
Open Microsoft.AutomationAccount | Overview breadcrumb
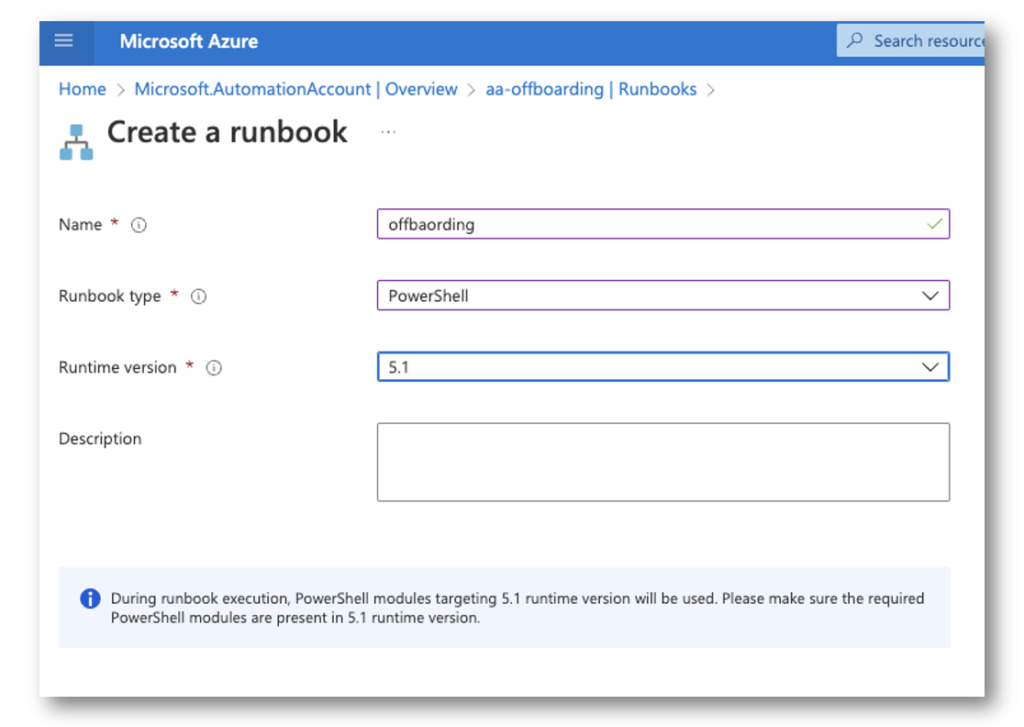[x=296, y=89]
